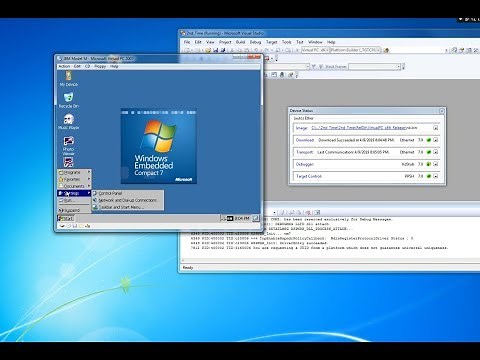Open the Programs submenu in Start menu
This screenshot has width=480, height=360.
[x=74, y=172]
